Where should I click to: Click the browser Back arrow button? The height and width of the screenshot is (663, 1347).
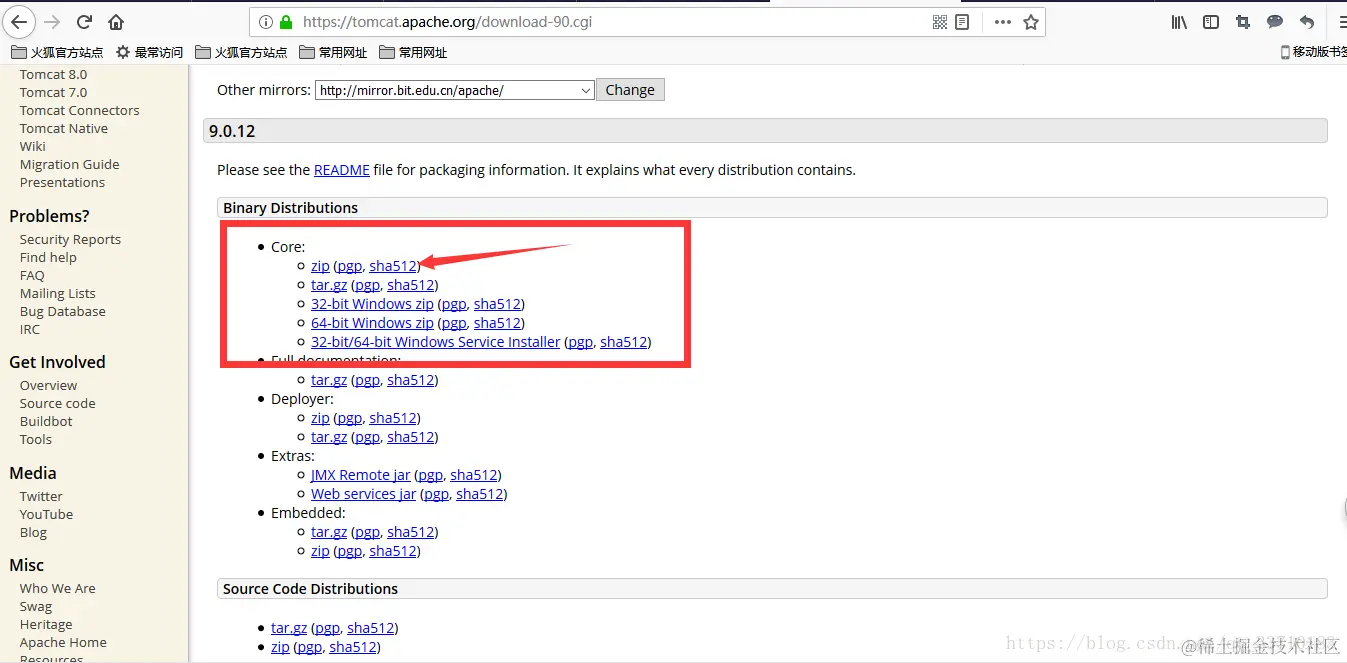pos(19,22)
